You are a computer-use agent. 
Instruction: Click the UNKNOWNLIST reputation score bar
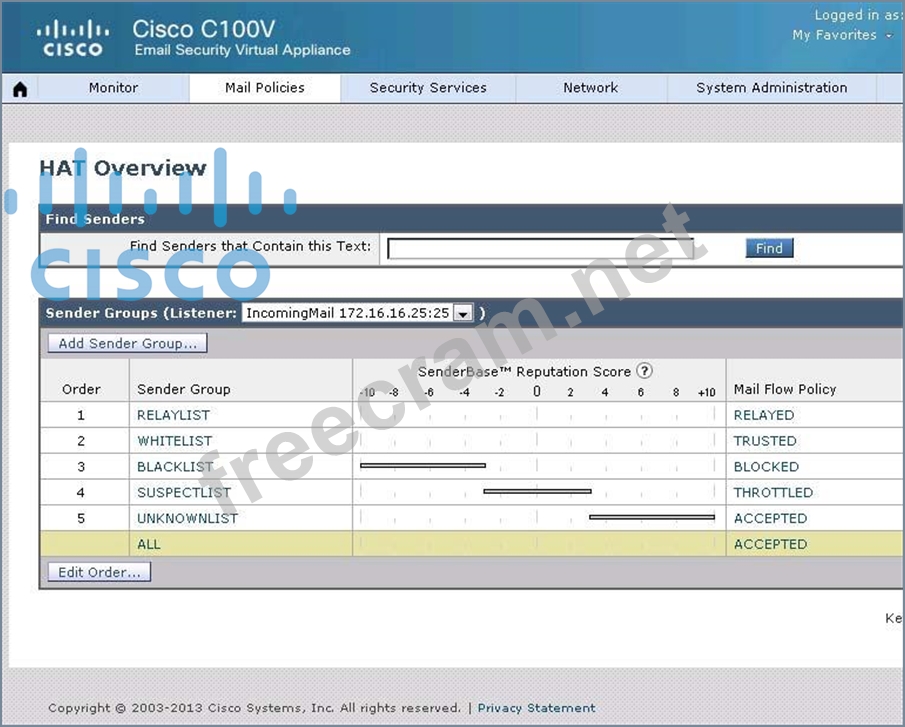click(x=652, y=517)
